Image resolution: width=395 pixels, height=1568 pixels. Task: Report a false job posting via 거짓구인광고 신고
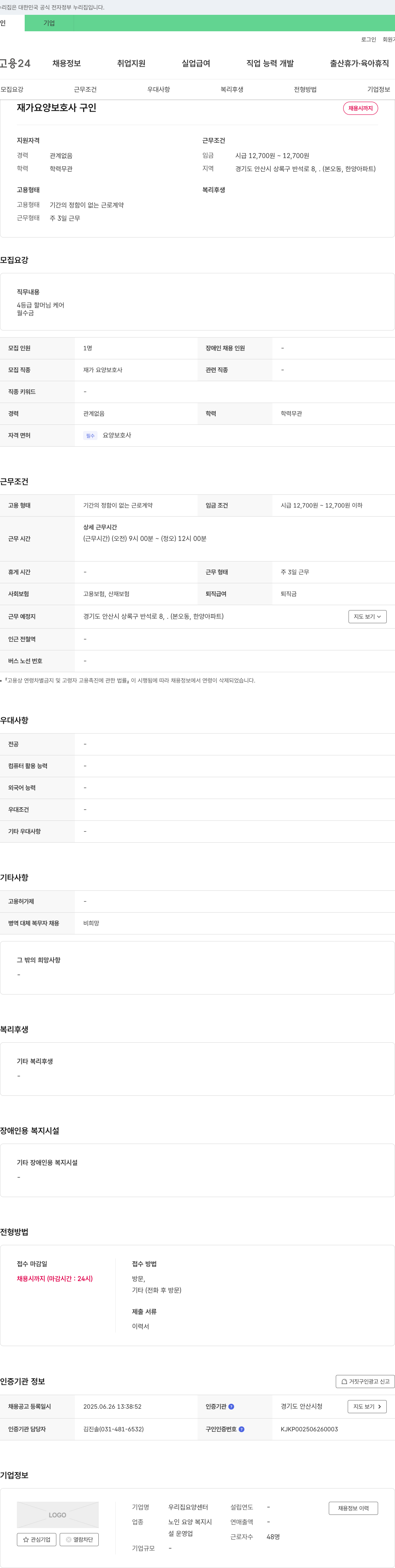click(365, 1382)
